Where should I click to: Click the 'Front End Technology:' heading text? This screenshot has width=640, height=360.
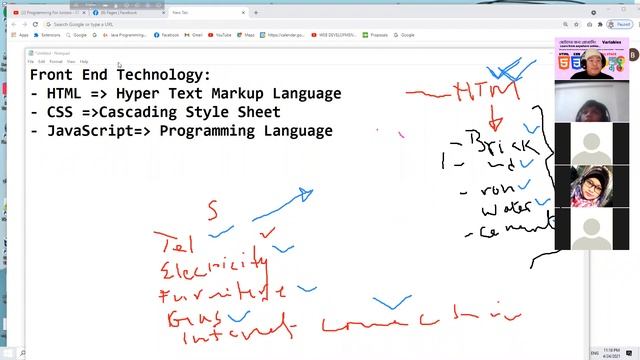click(120, 75)
